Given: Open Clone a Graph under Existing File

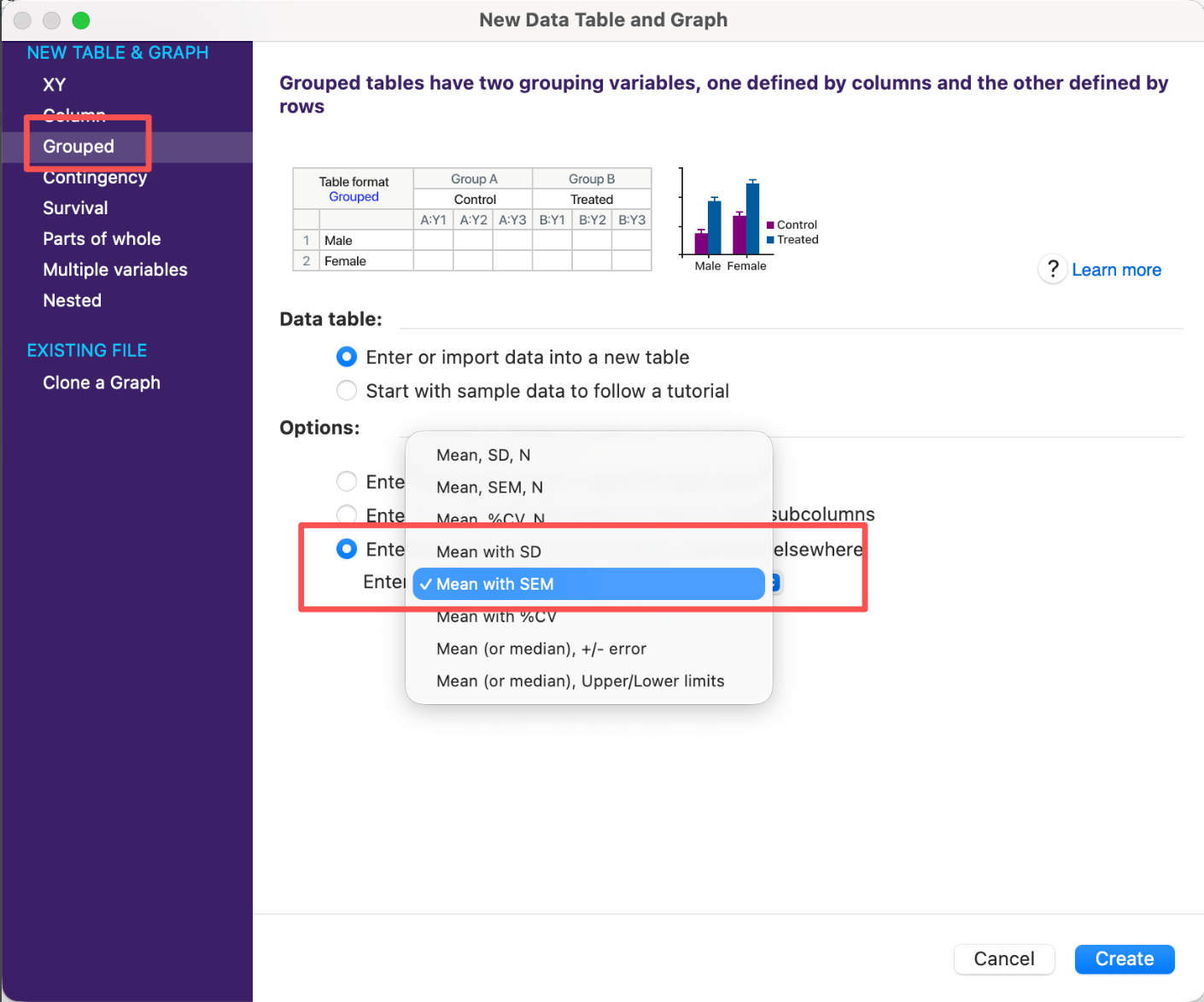Looking at the screenshot, I should pyautogui.click(x=102, y=382).
